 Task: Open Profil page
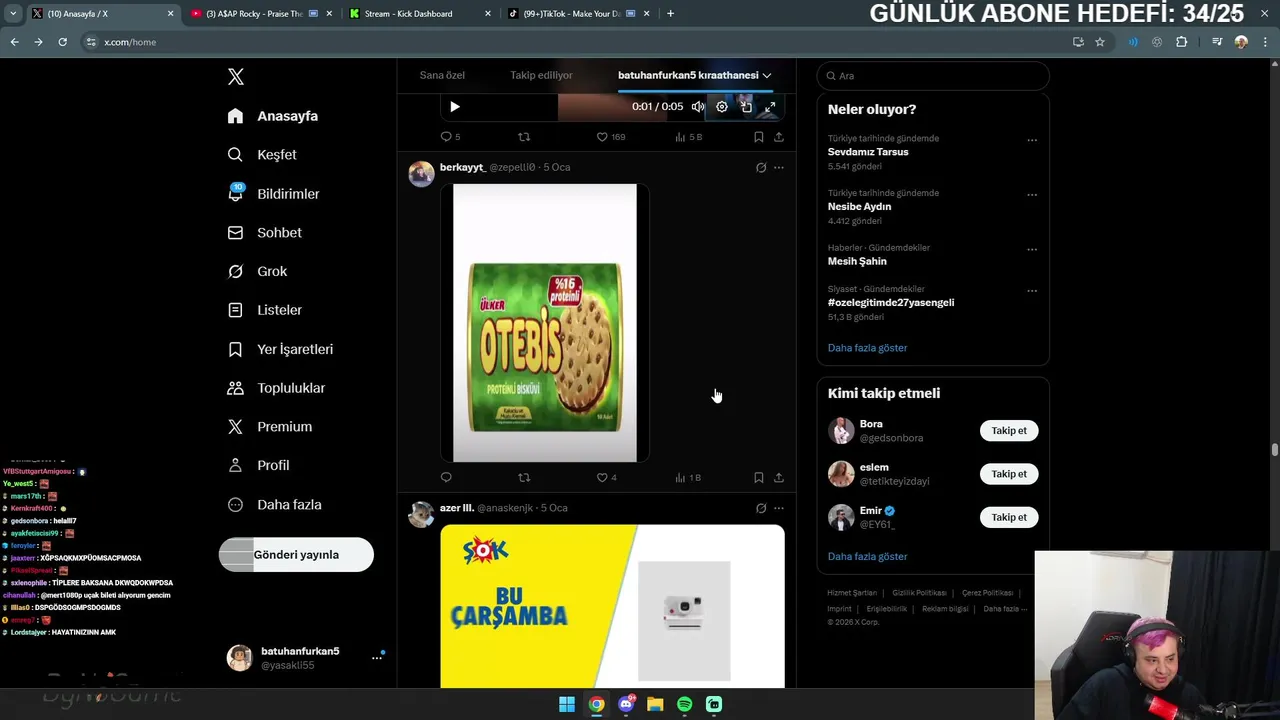point(258,465)
